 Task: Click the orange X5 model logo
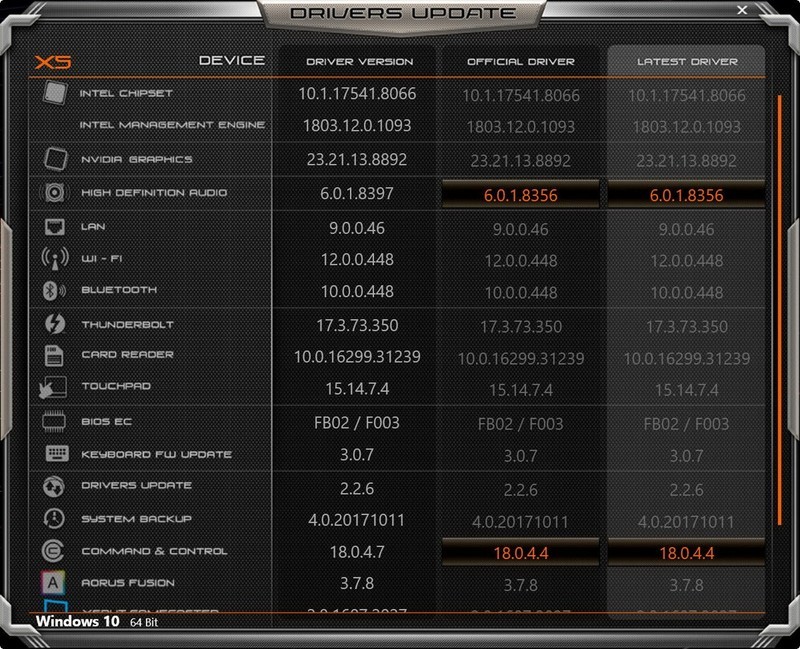click(53, 62)
